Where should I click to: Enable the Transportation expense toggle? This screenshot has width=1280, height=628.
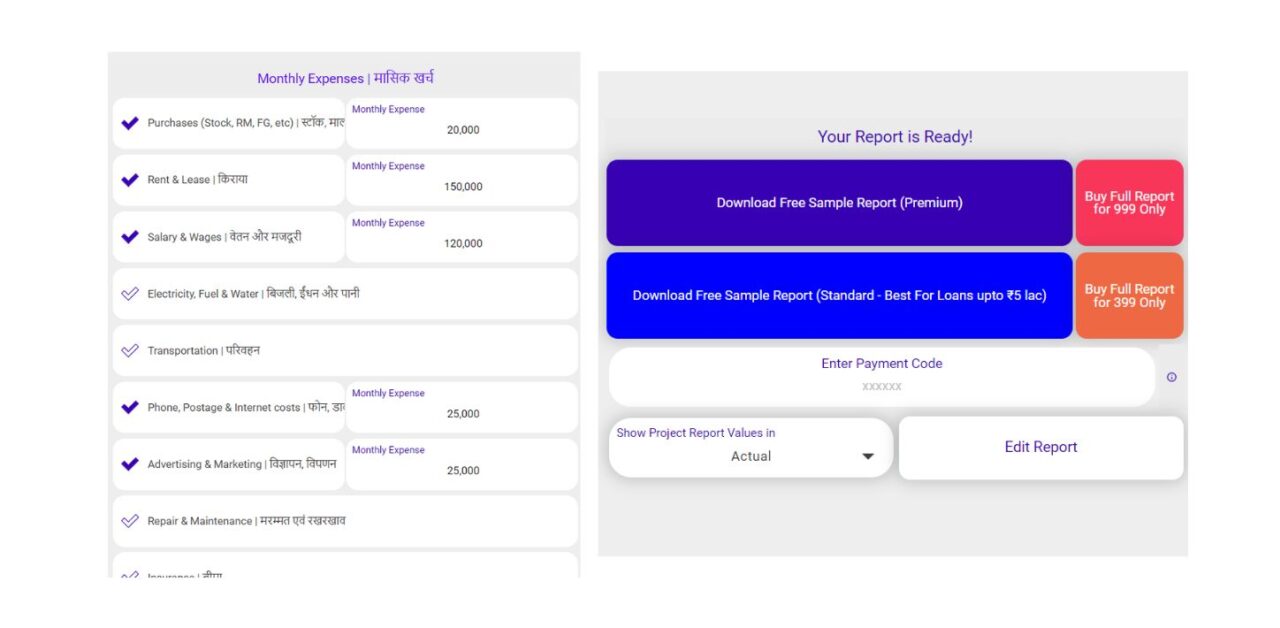coord(129,350)
